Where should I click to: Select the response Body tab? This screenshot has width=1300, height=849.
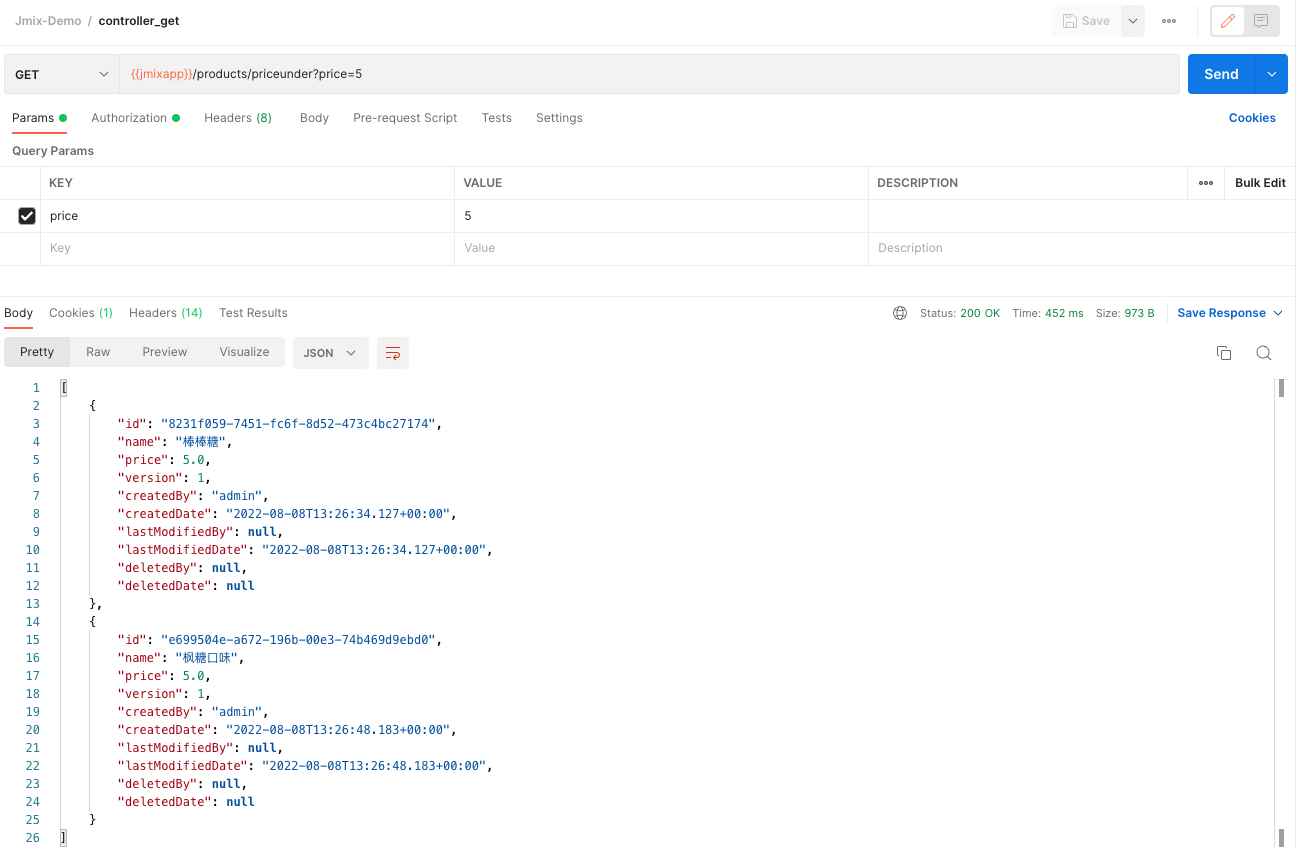[x=18, y=313]
